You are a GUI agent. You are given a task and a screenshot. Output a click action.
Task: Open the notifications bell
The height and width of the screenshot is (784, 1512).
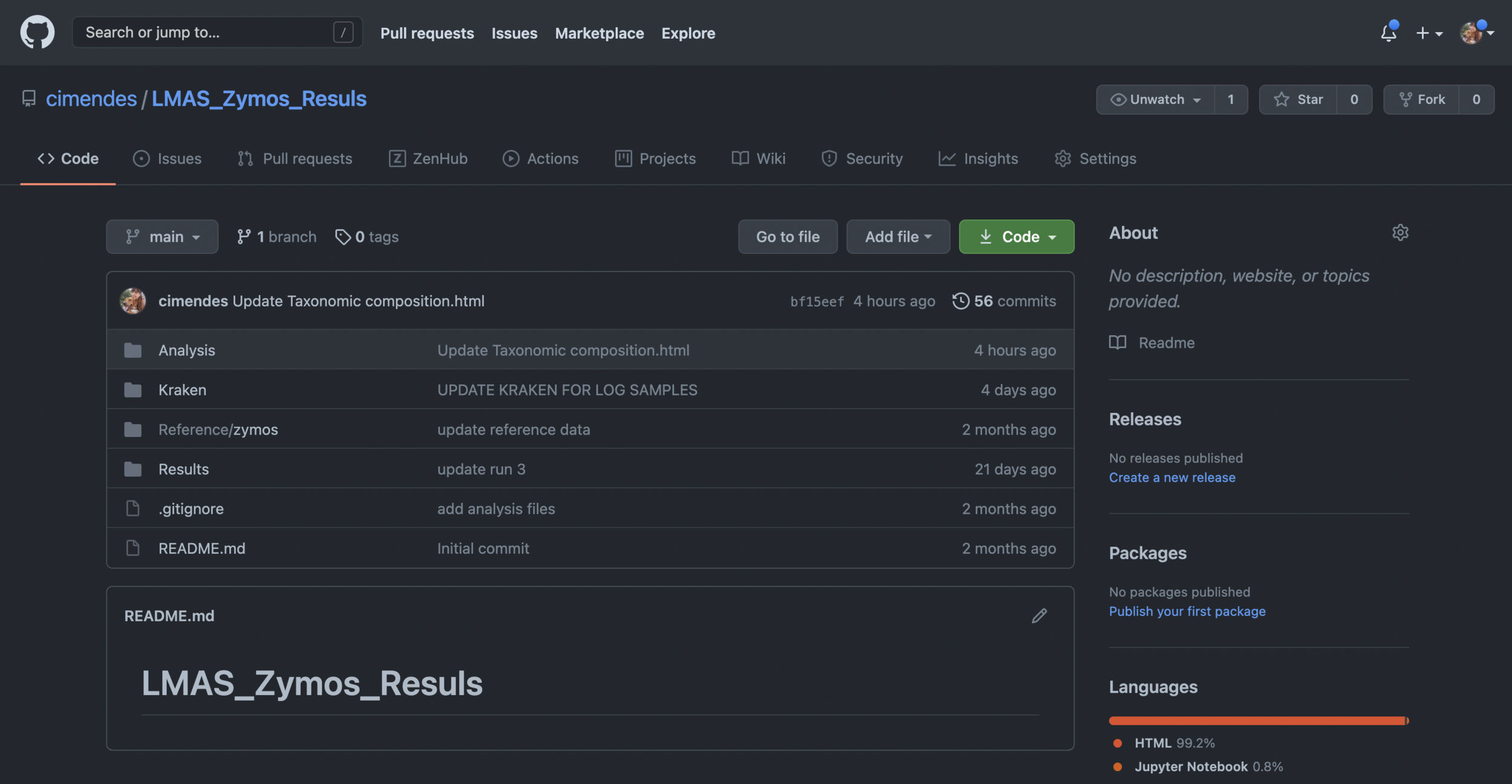click(1388, 33)
